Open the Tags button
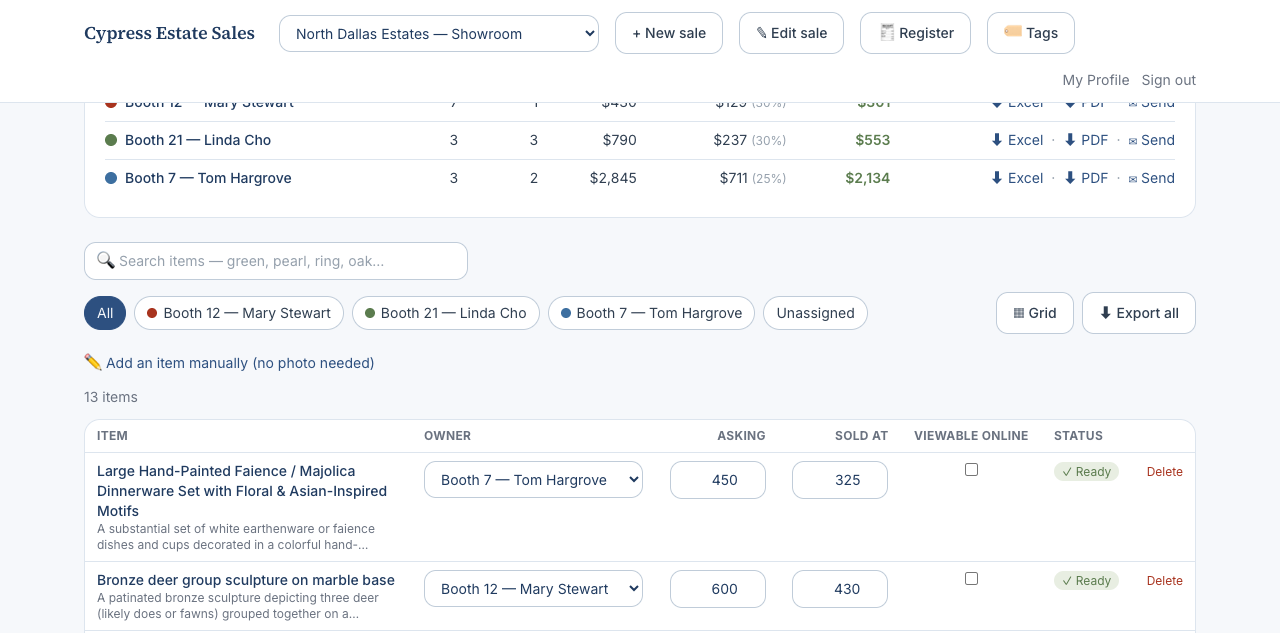This screenshot has width=1280, height=633. pyautogui.click(x=1031, y=33)
